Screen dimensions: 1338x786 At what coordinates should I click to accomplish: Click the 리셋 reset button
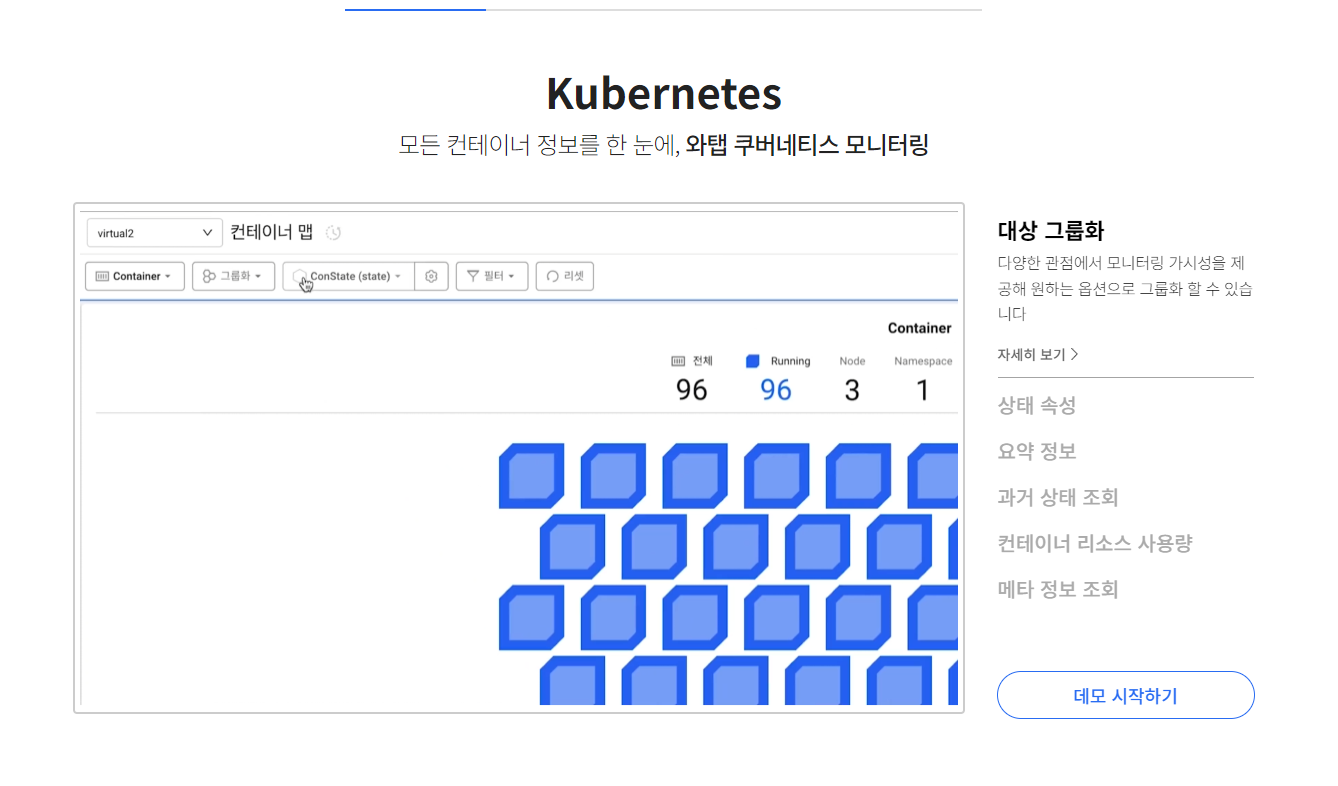565,276
